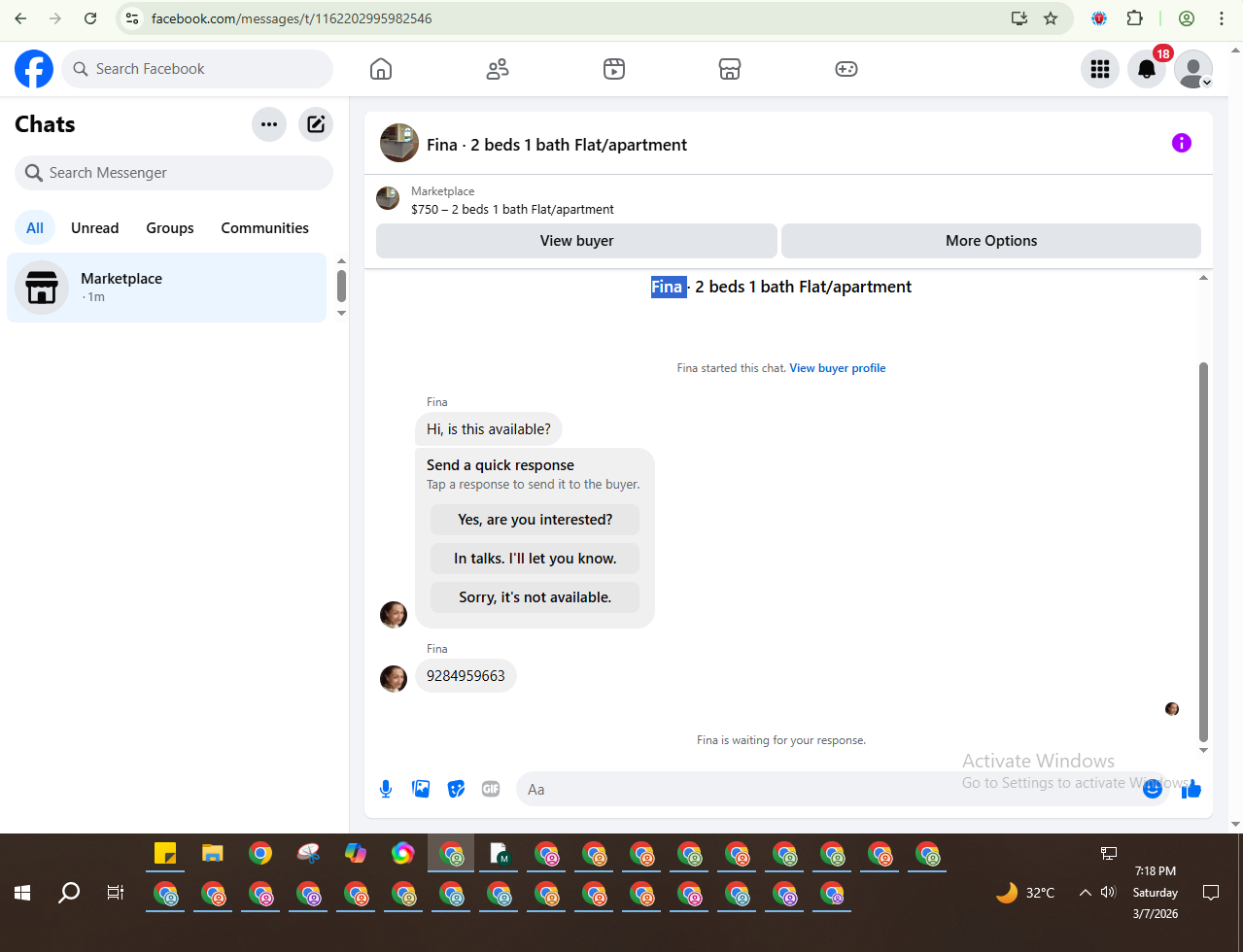Image resolution: width=1243 pixels, height=952 pixels.
Task: Open the account profile avatar menu
Action: click(x=1193, y=69)
